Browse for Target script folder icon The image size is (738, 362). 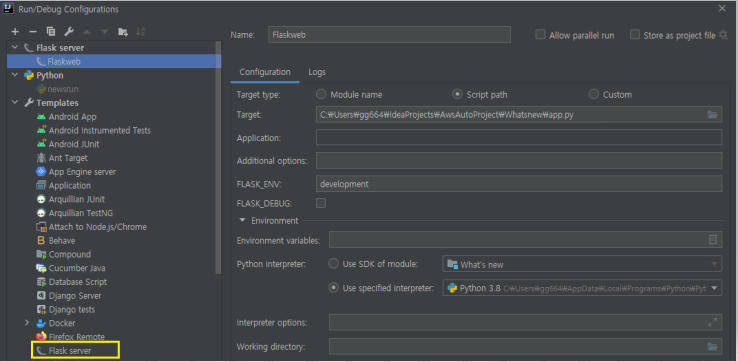(x=713, y=115)
